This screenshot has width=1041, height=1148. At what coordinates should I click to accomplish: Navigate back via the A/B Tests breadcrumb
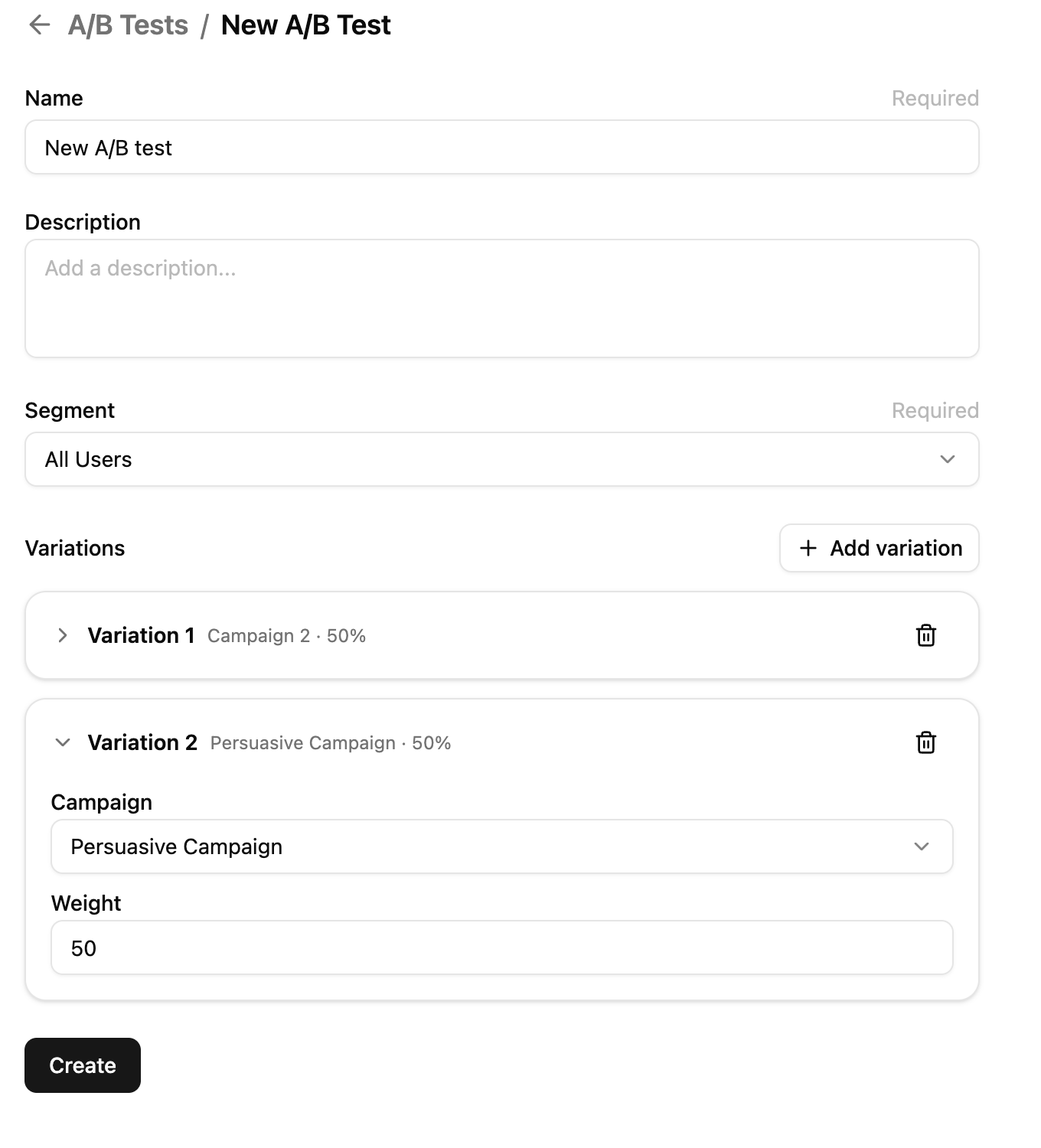pos(128,24)
